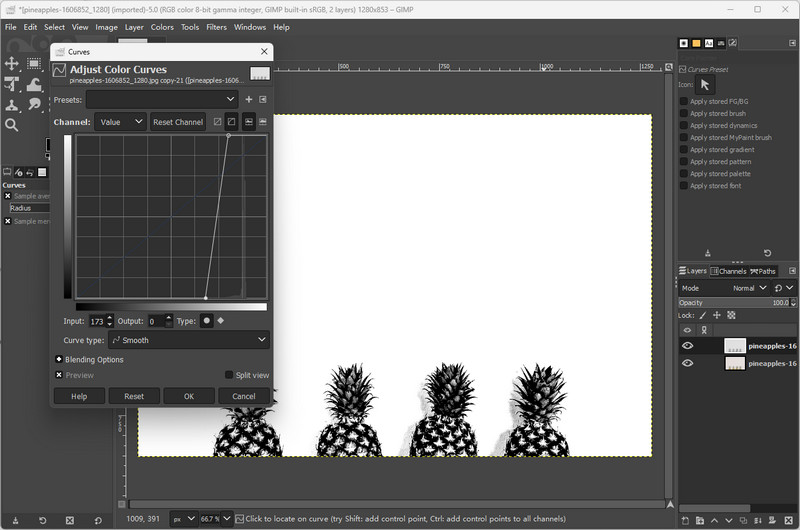Pick the Warp Transform tool icon
The width and height of the screenshot is (800, 530).
point(34,84)
